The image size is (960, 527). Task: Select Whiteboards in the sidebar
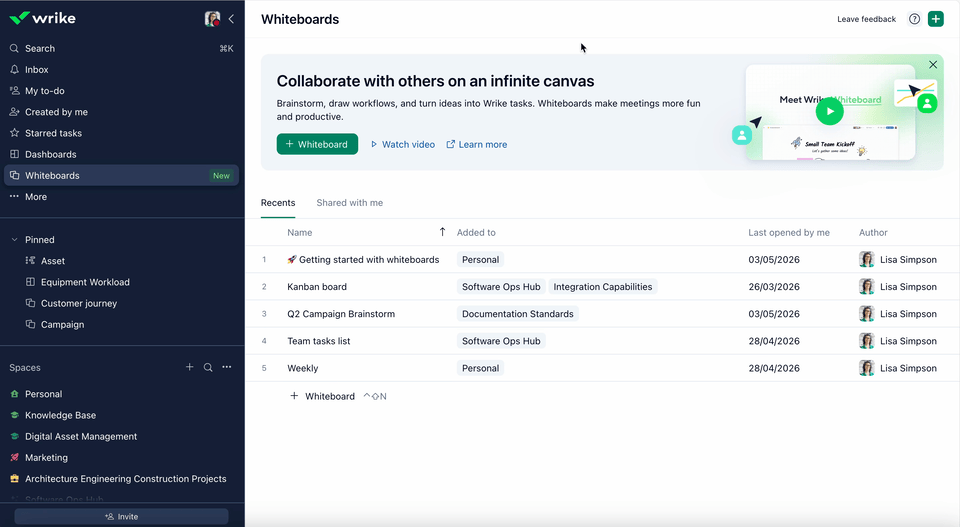121,176
